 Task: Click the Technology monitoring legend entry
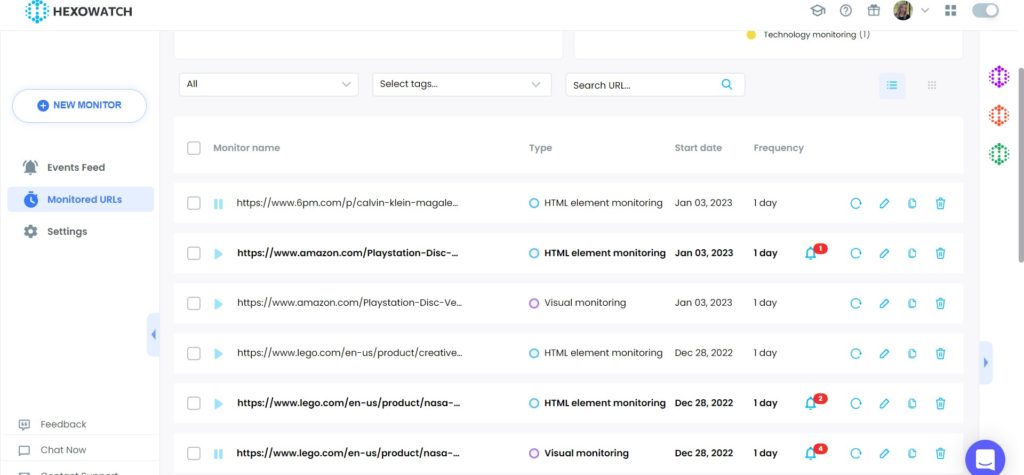808,35
